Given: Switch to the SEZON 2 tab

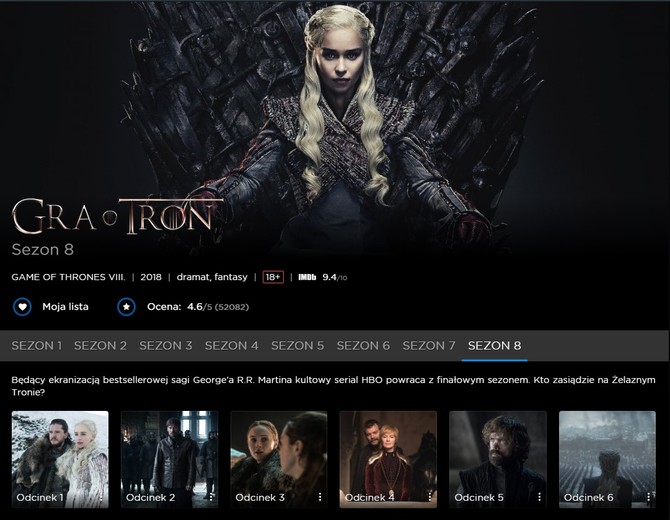Looking at the screenshot, I should tap(100, 346).
